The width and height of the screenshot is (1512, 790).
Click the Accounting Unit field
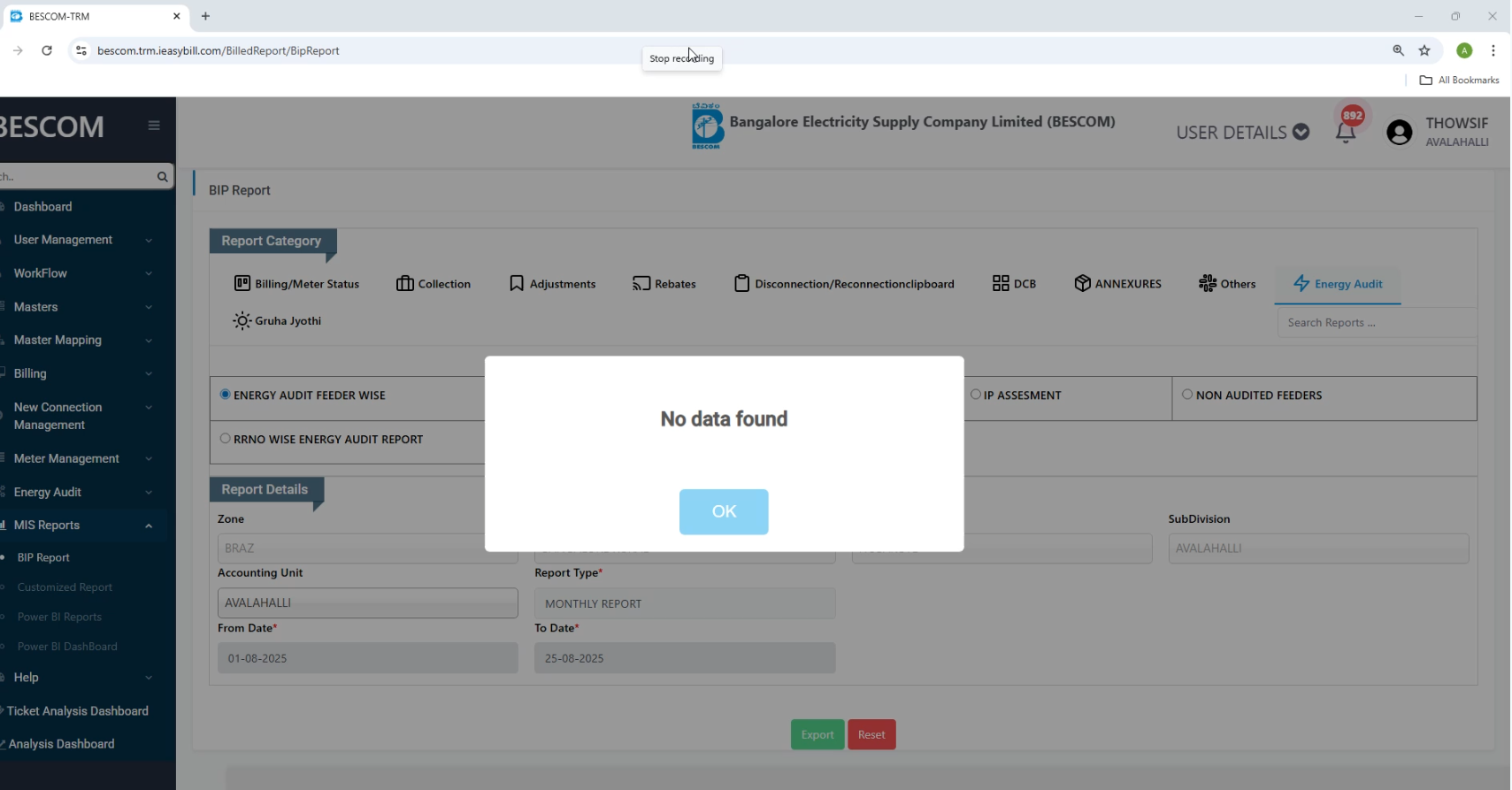click(x=368, y=603)
